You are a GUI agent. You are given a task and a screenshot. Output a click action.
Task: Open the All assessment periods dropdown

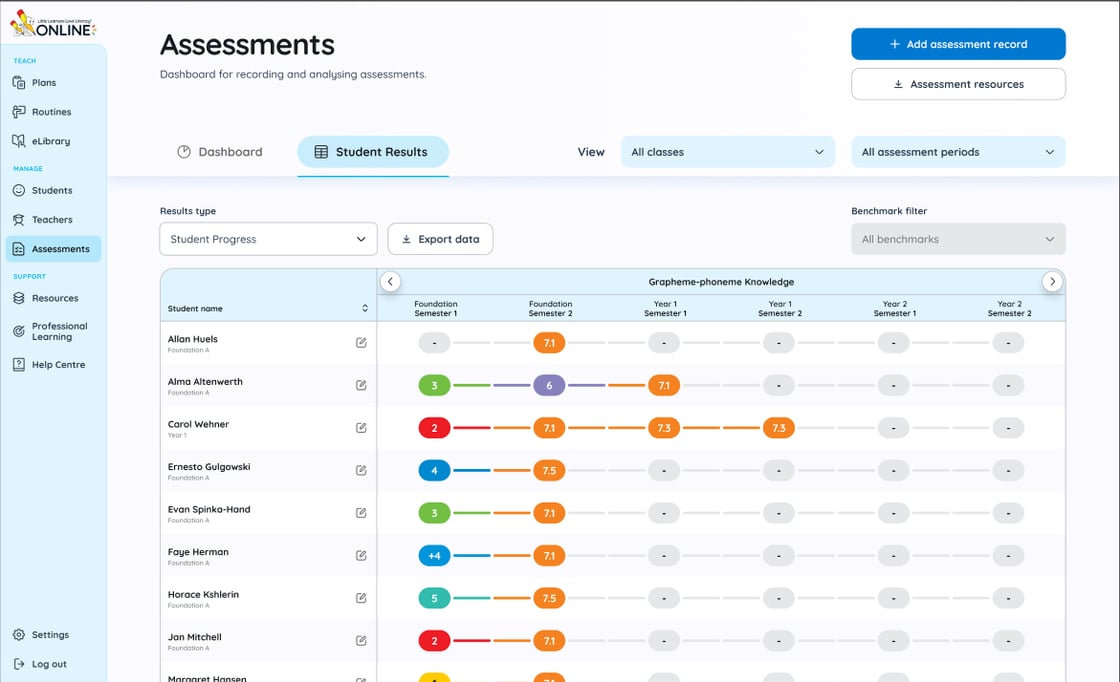pos(957,152)
